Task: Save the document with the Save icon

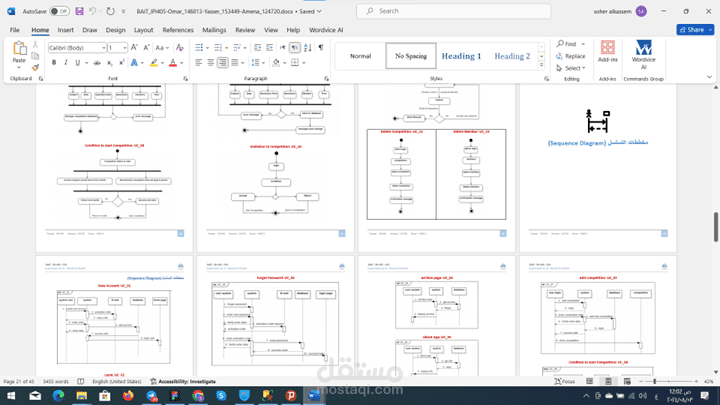Action: pyautogui.click(x=79, y=11)
